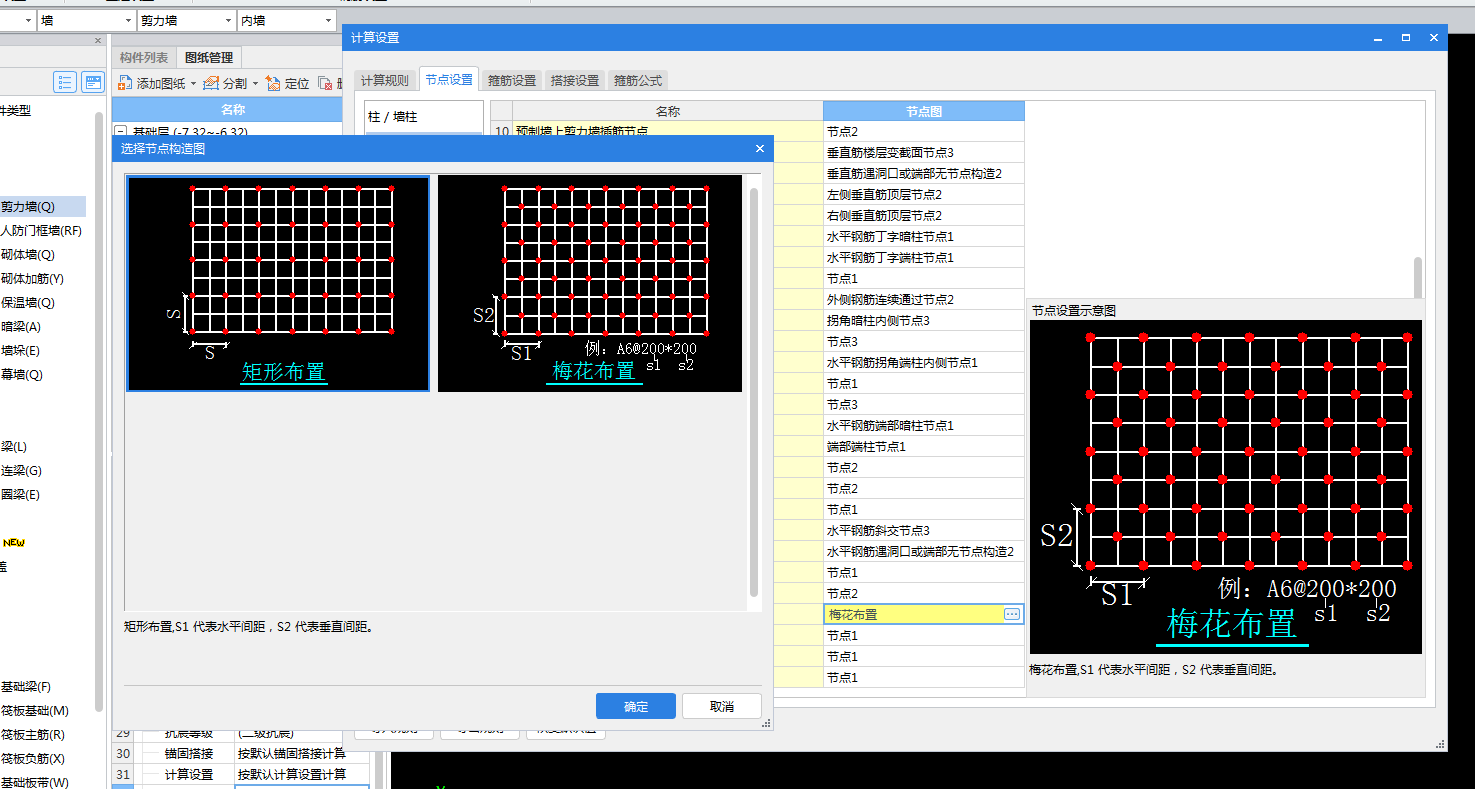Screen dimensions: 1475x789
Task: Select 连梁(G) in navigation tree
Action: pyautogui.click(x=21, y=471)
